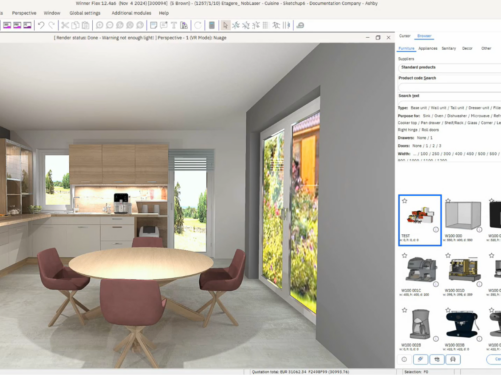Screen dimensions: 501x375
Task: Filter by Pan drawer purpose
Action: pos(430,123)
